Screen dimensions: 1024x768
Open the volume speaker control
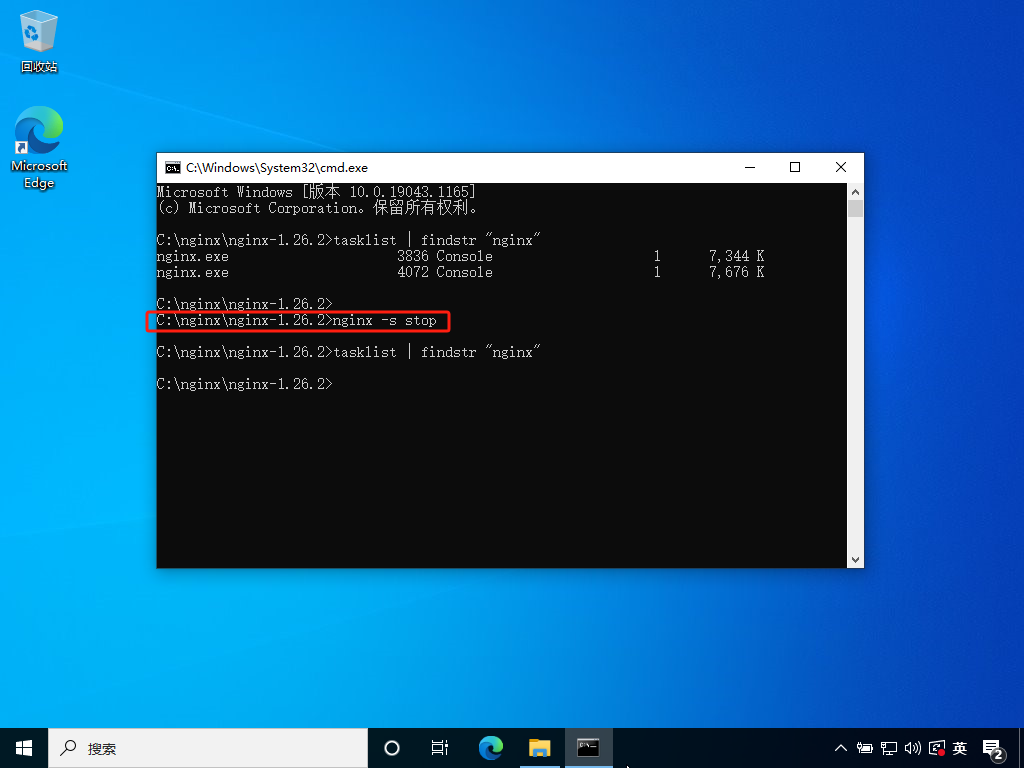[912, 748]
